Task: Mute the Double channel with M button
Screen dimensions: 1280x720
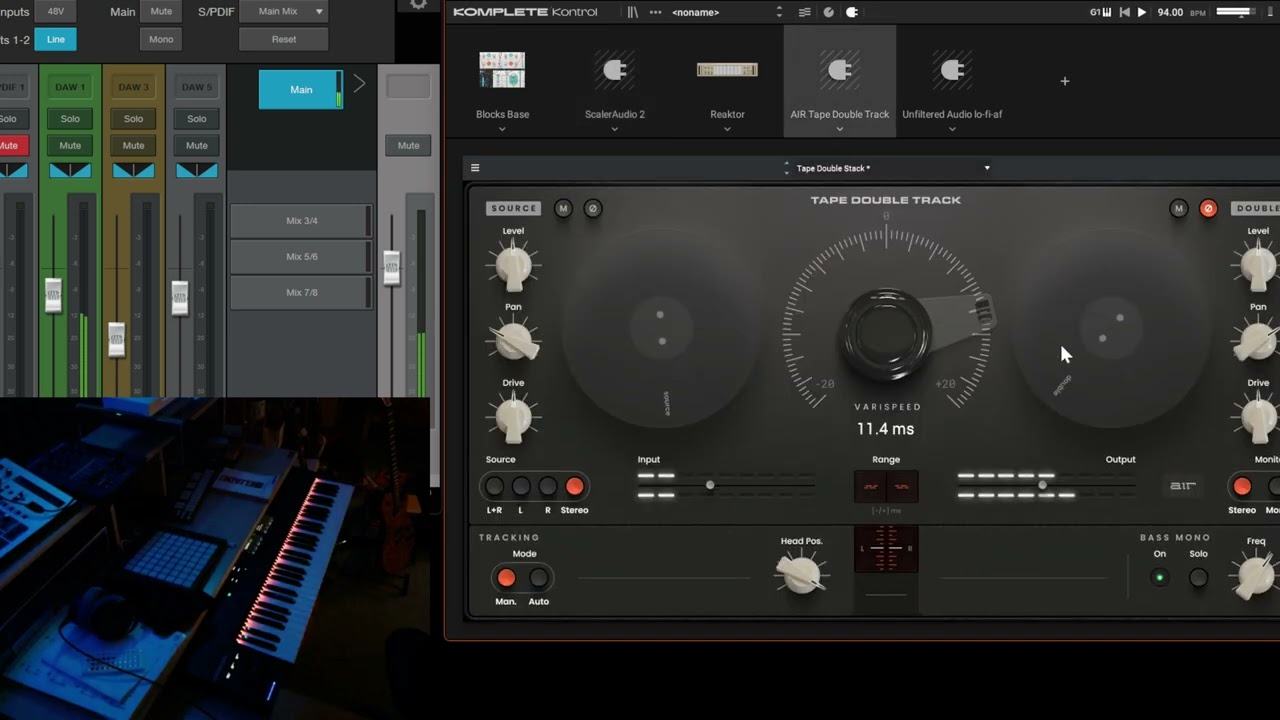Action: point(1178,208)
